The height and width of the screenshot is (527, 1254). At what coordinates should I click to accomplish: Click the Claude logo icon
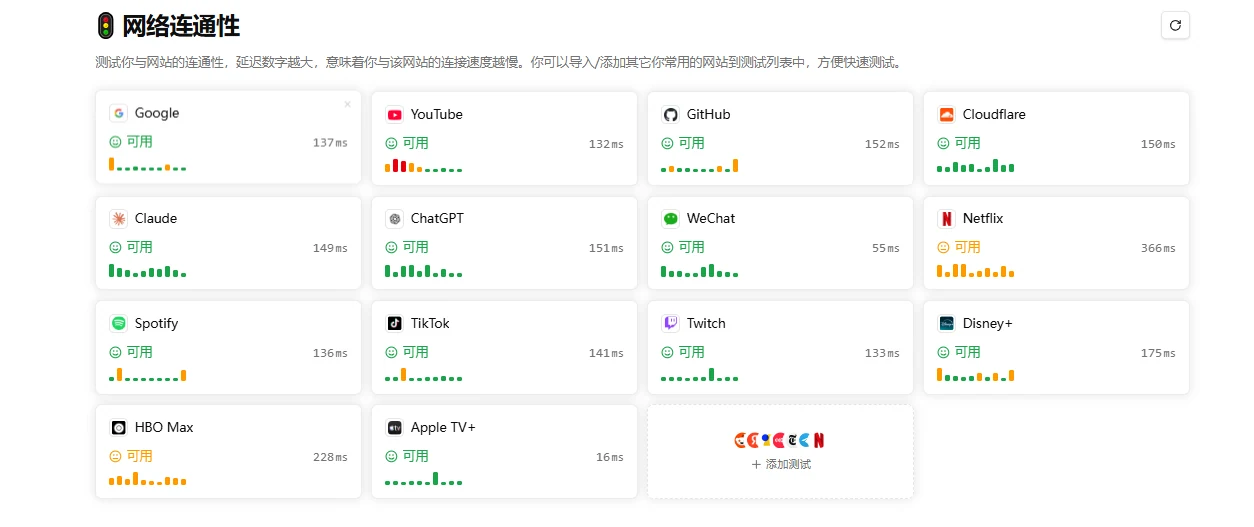tap(118, 218)
